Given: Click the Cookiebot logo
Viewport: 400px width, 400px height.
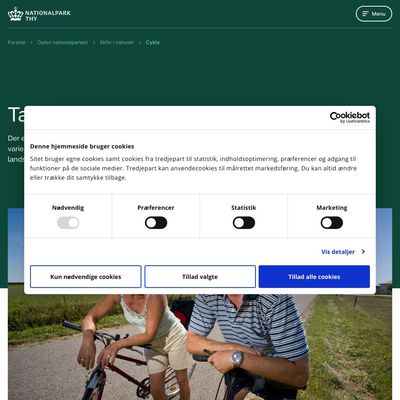Looking at the screenshot, I should 350,117.
